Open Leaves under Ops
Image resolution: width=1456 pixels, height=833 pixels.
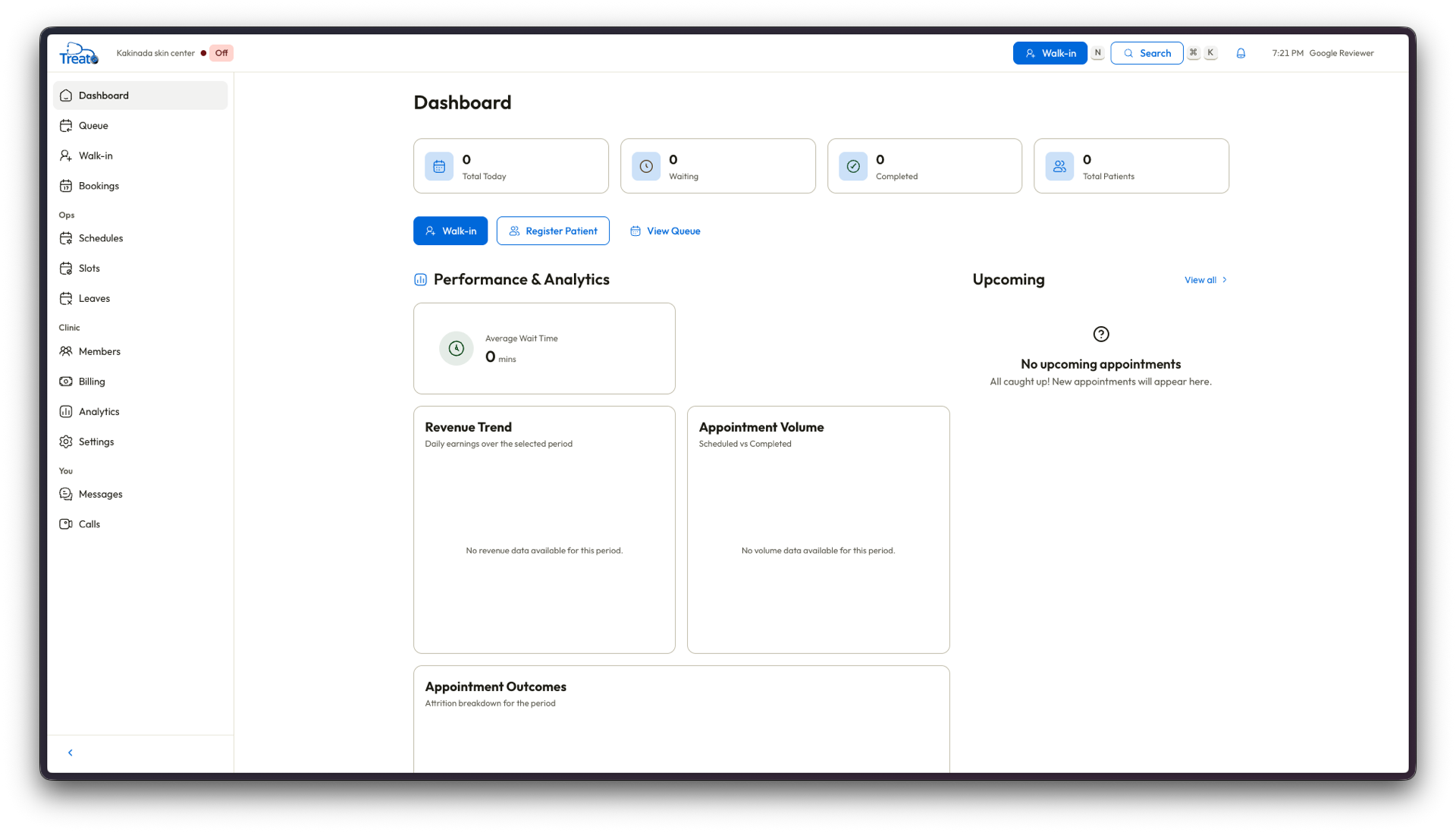[140, 298]
